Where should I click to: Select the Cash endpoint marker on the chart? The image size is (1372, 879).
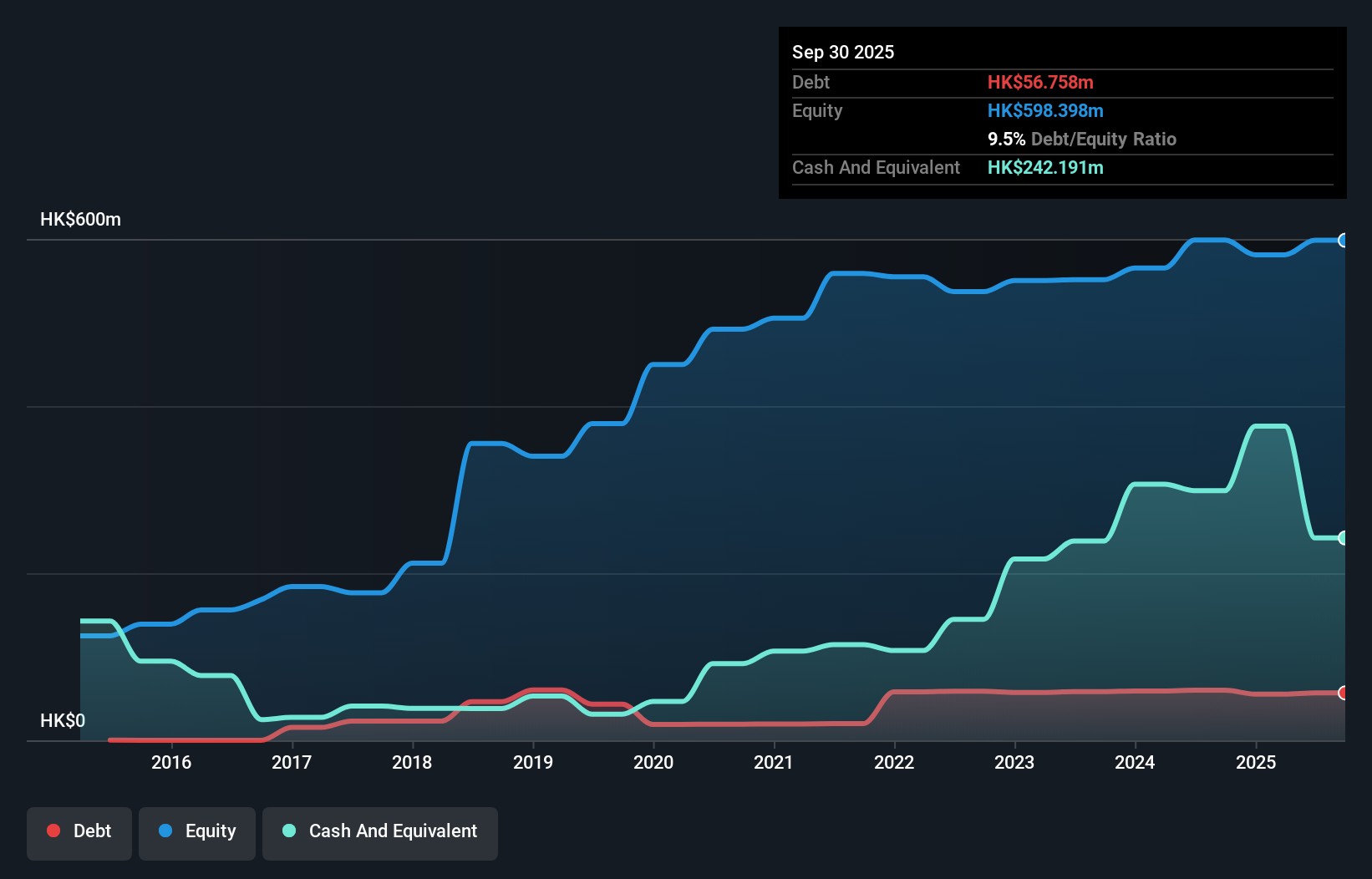[x=1343, y=538]
